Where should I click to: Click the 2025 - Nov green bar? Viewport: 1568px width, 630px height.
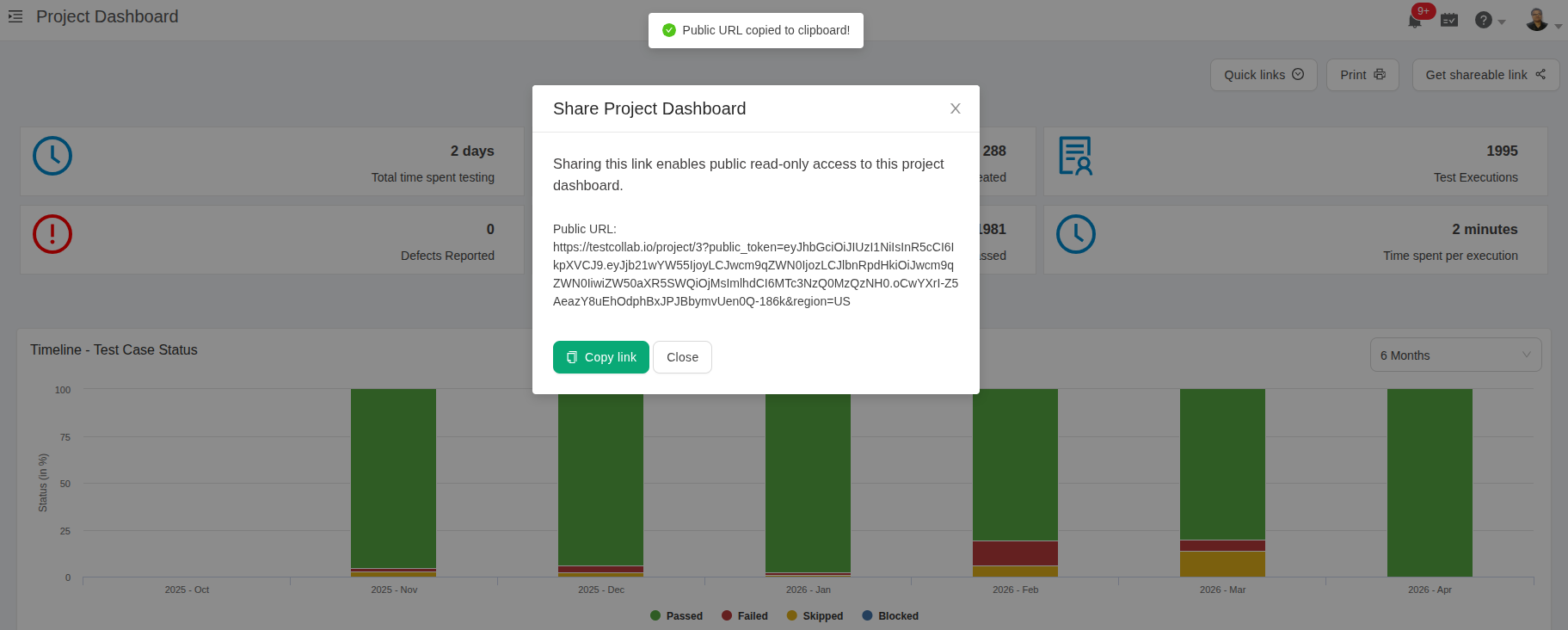393,478
